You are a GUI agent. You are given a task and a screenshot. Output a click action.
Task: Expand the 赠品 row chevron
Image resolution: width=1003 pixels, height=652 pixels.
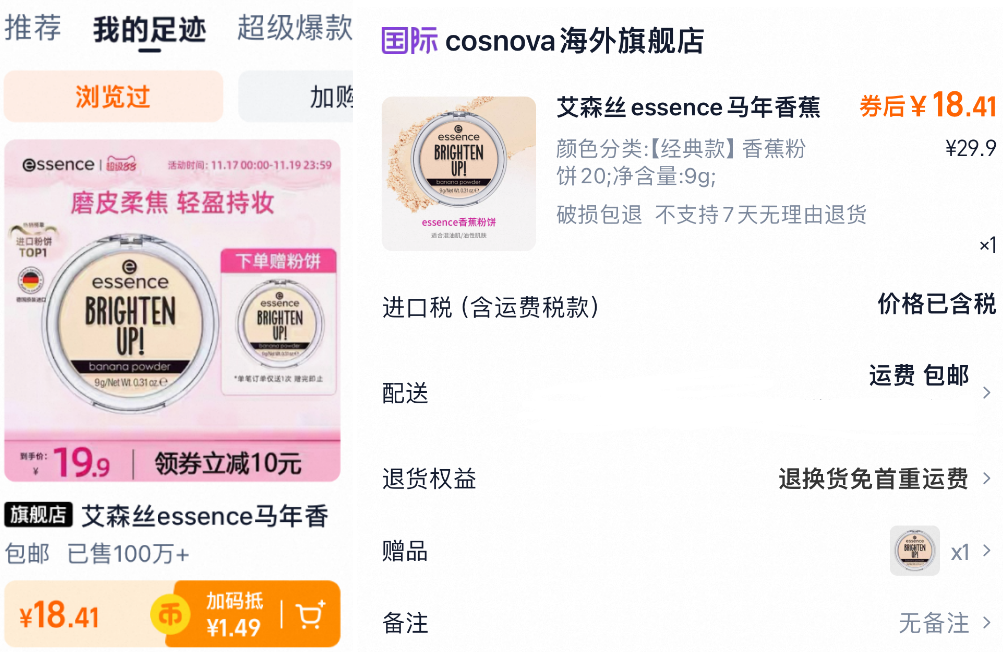click(987, 550)
